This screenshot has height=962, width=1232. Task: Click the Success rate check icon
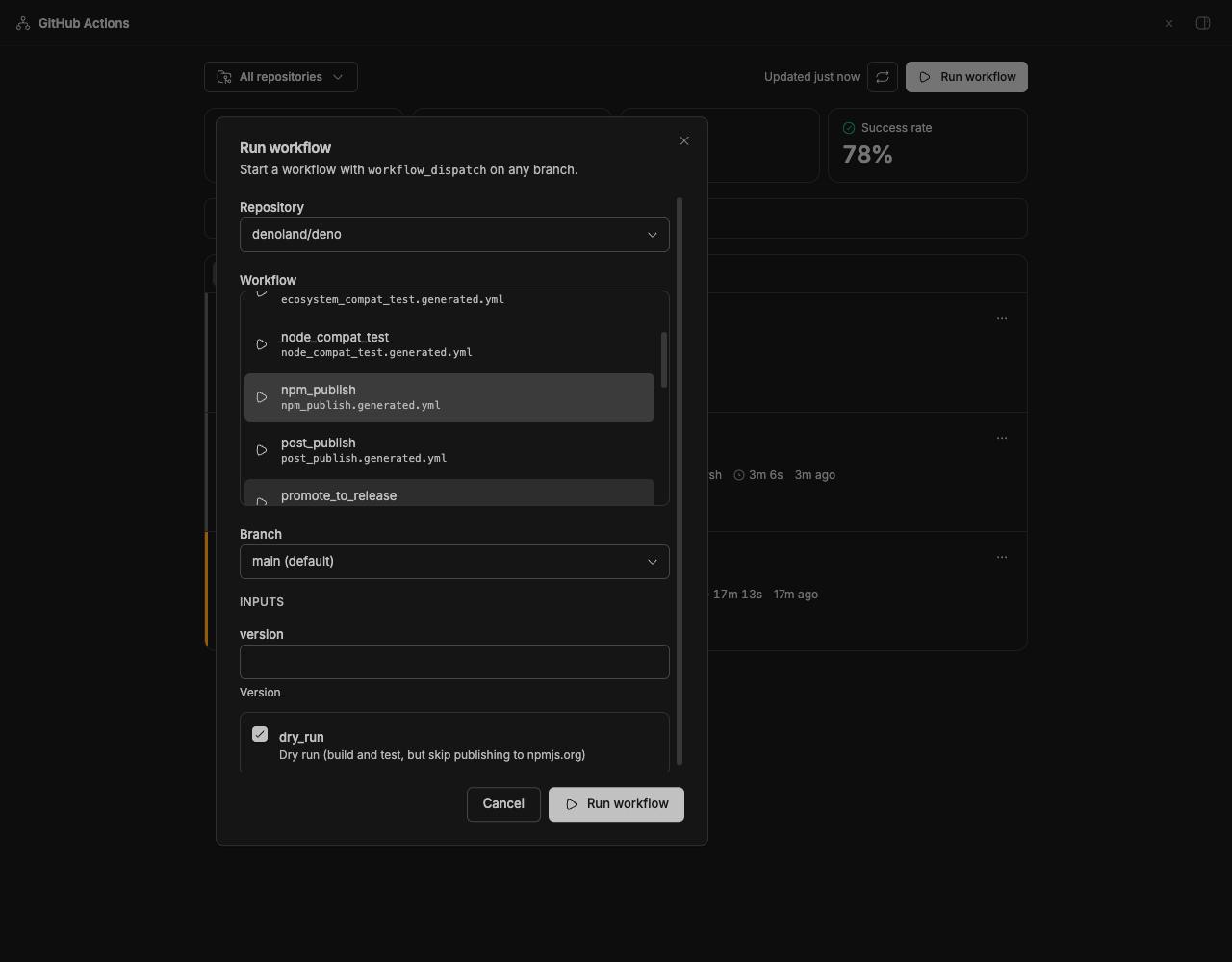tap(849, 128)
